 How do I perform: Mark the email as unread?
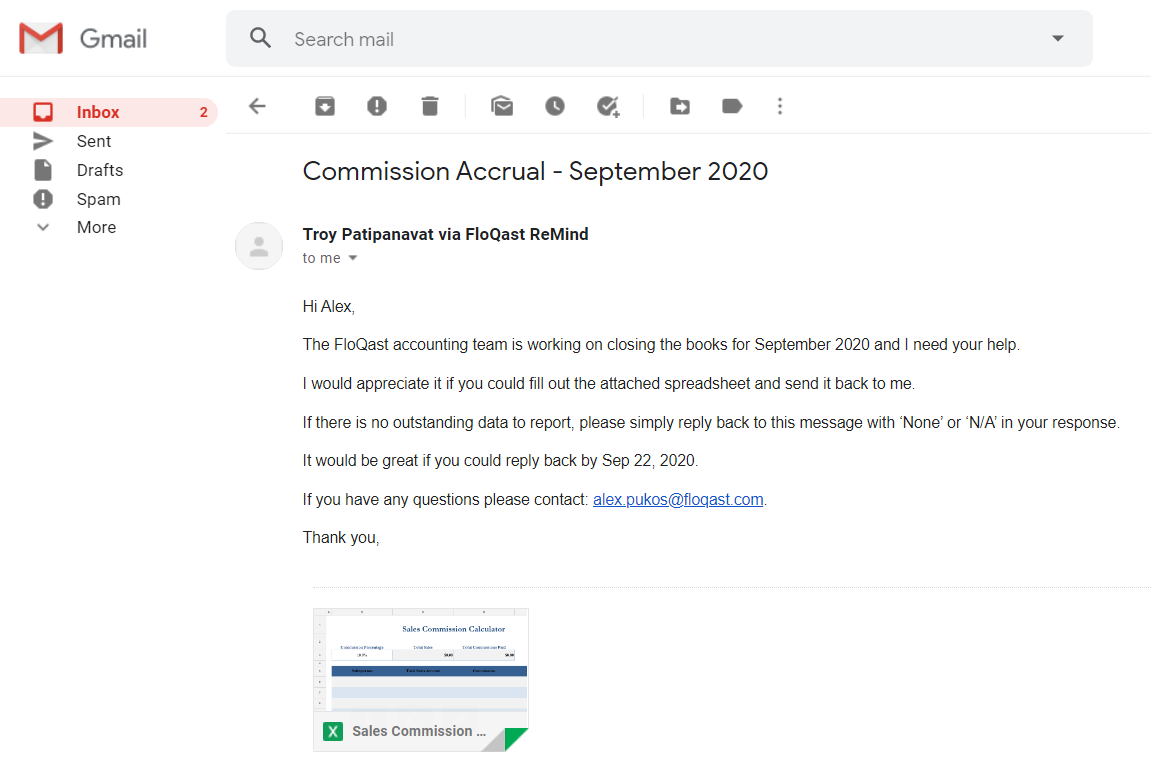pyautogui.click(x=502, y=106)
